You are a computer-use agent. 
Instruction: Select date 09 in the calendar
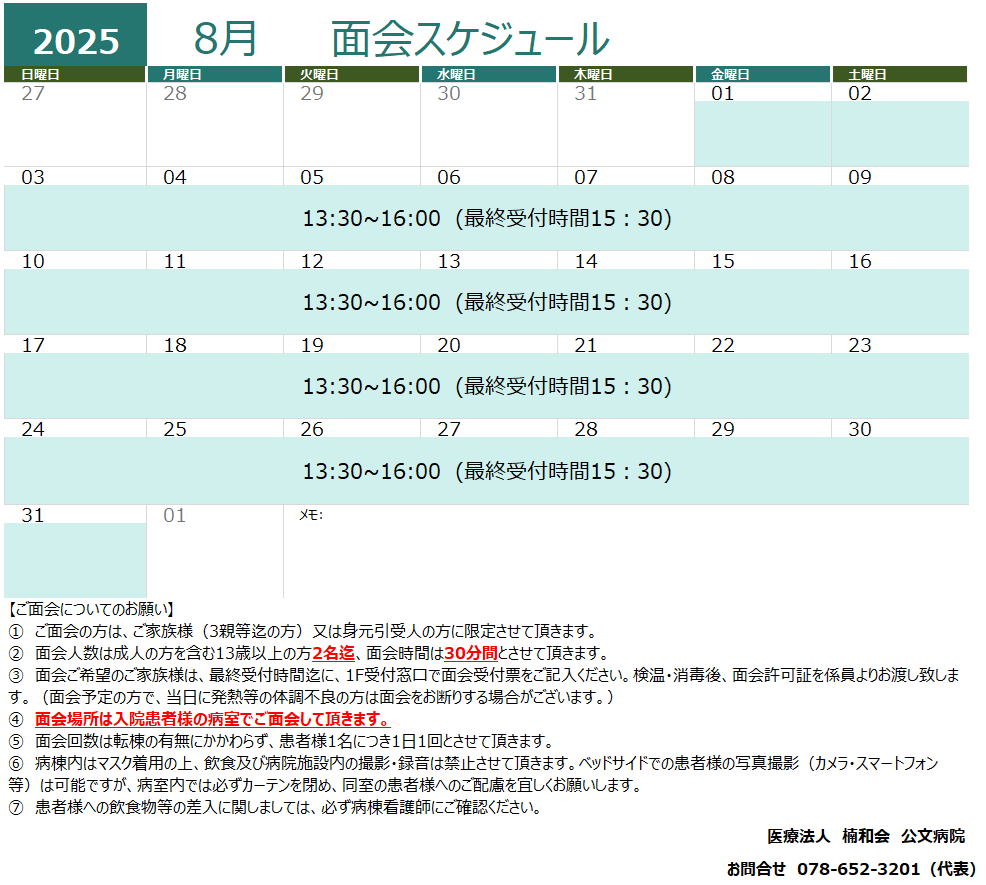[860, 177]
